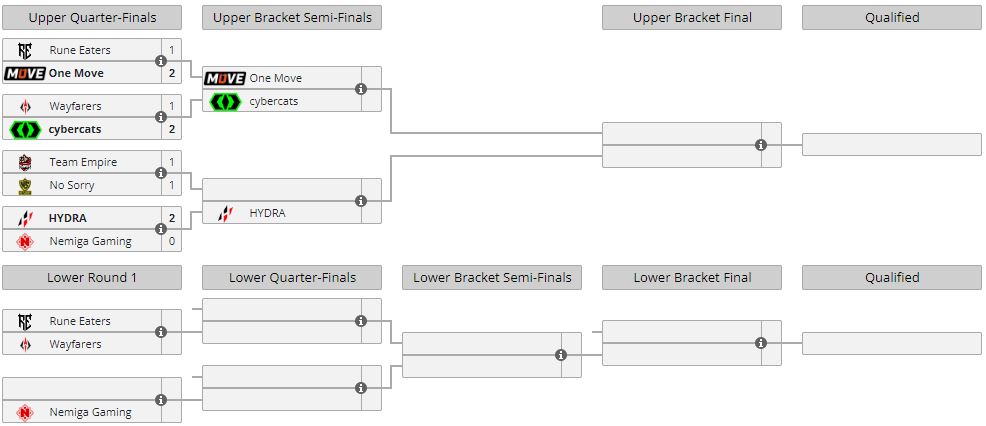Show details of Team Empire vs No Sorry match
This screenshot has width=986, height=426.
click(x=161, y=173)
